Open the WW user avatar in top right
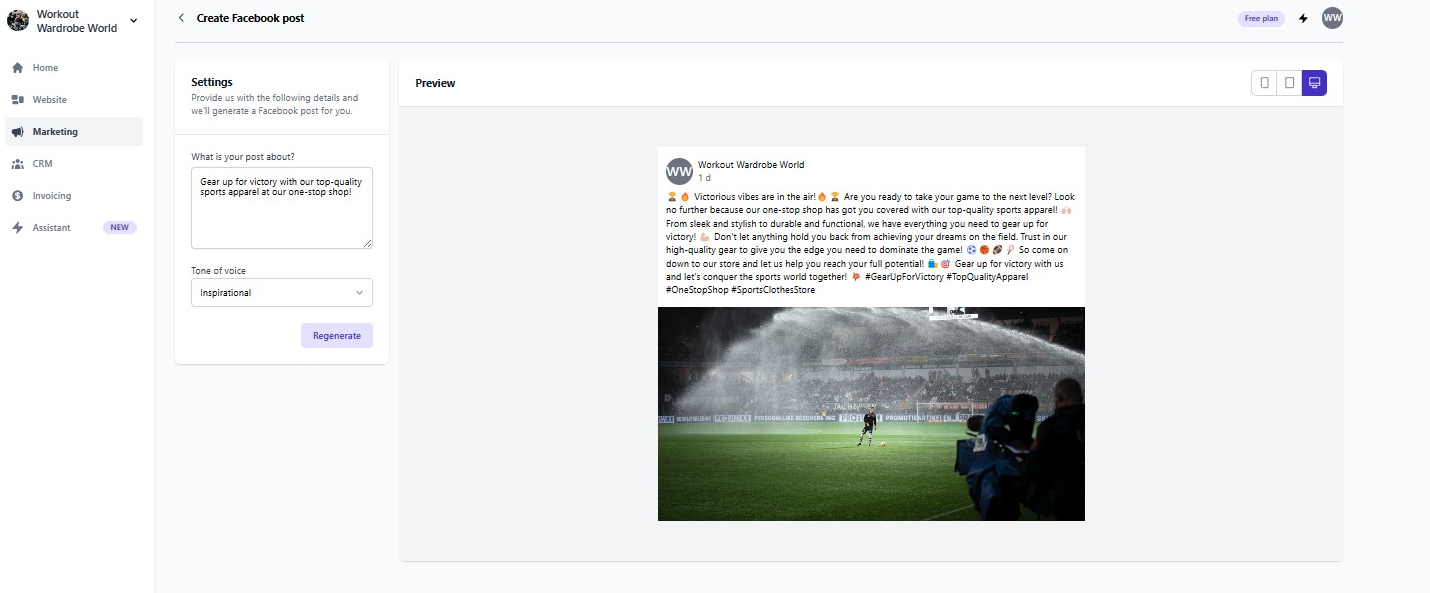The image size is (1430, 593). (1332, 18)
